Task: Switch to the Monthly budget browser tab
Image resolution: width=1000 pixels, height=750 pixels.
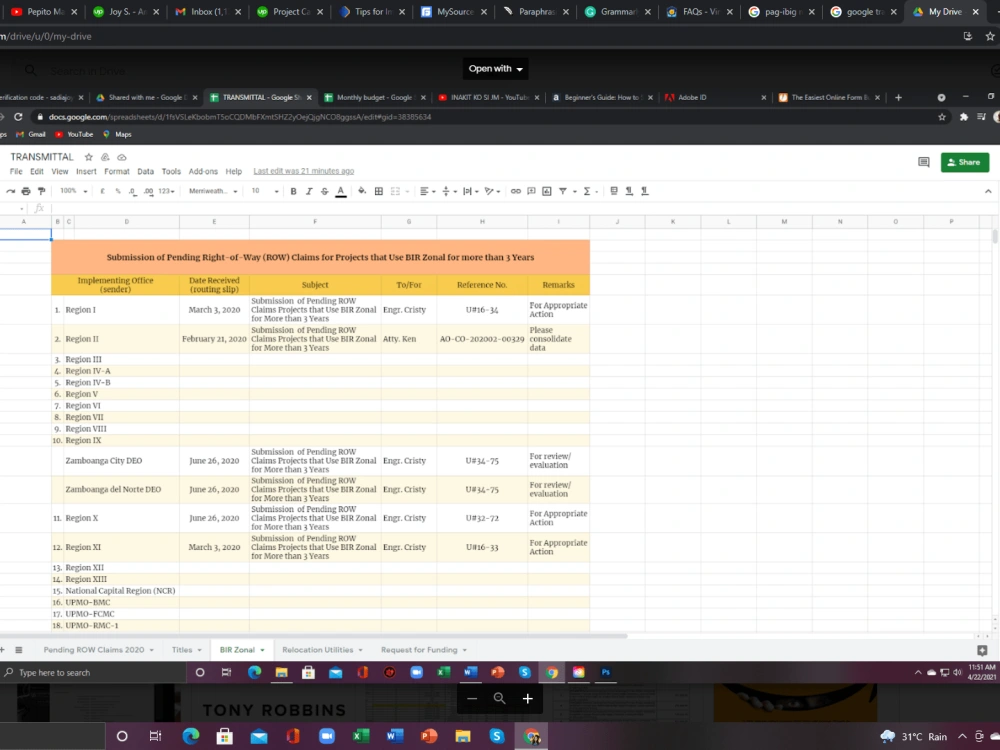Action: coord(373,98)
